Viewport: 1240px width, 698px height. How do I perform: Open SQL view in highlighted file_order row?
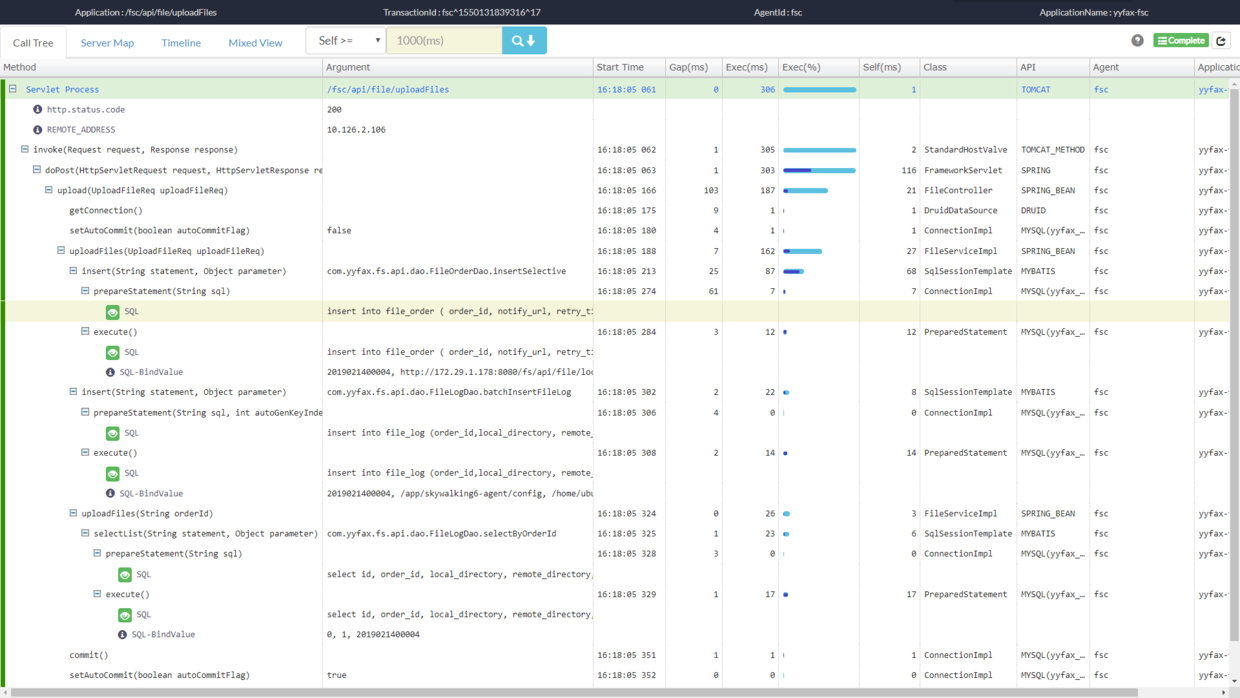(113, 312)
